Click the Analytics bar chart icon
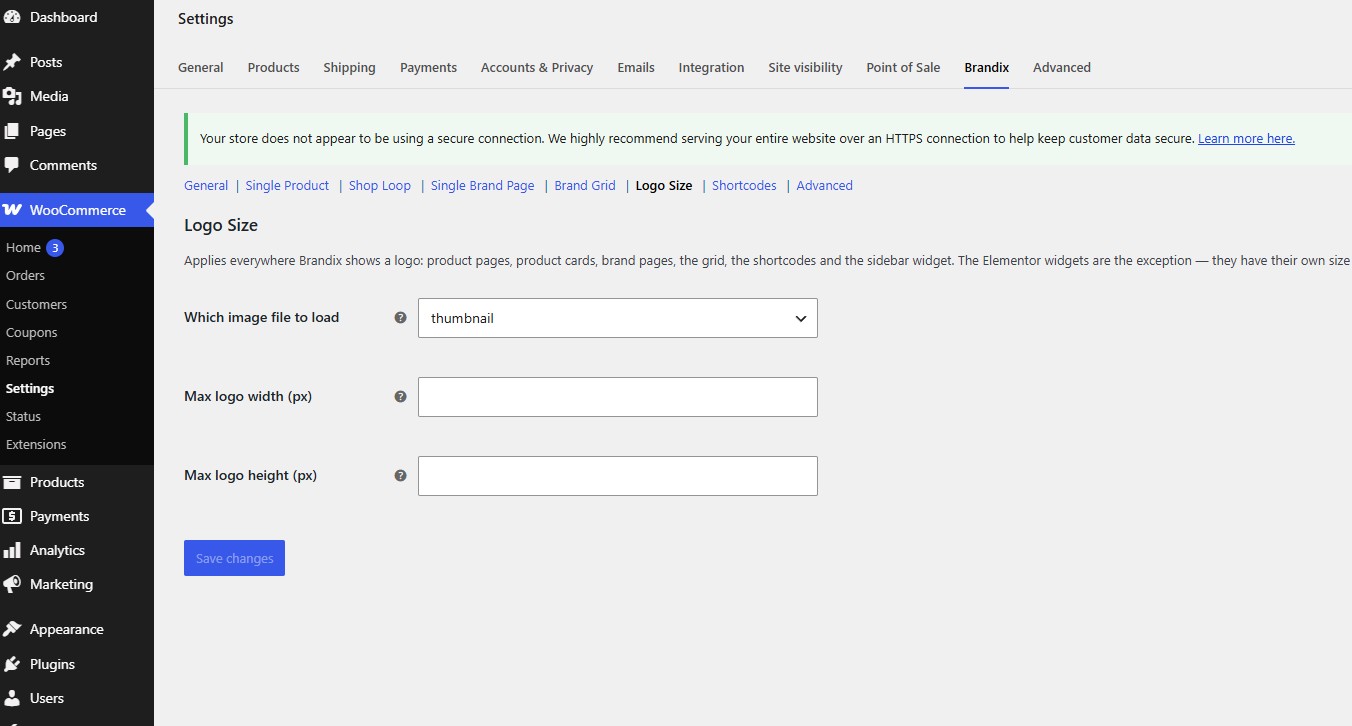The image size is (1352, 726). [x=12, y=550]
